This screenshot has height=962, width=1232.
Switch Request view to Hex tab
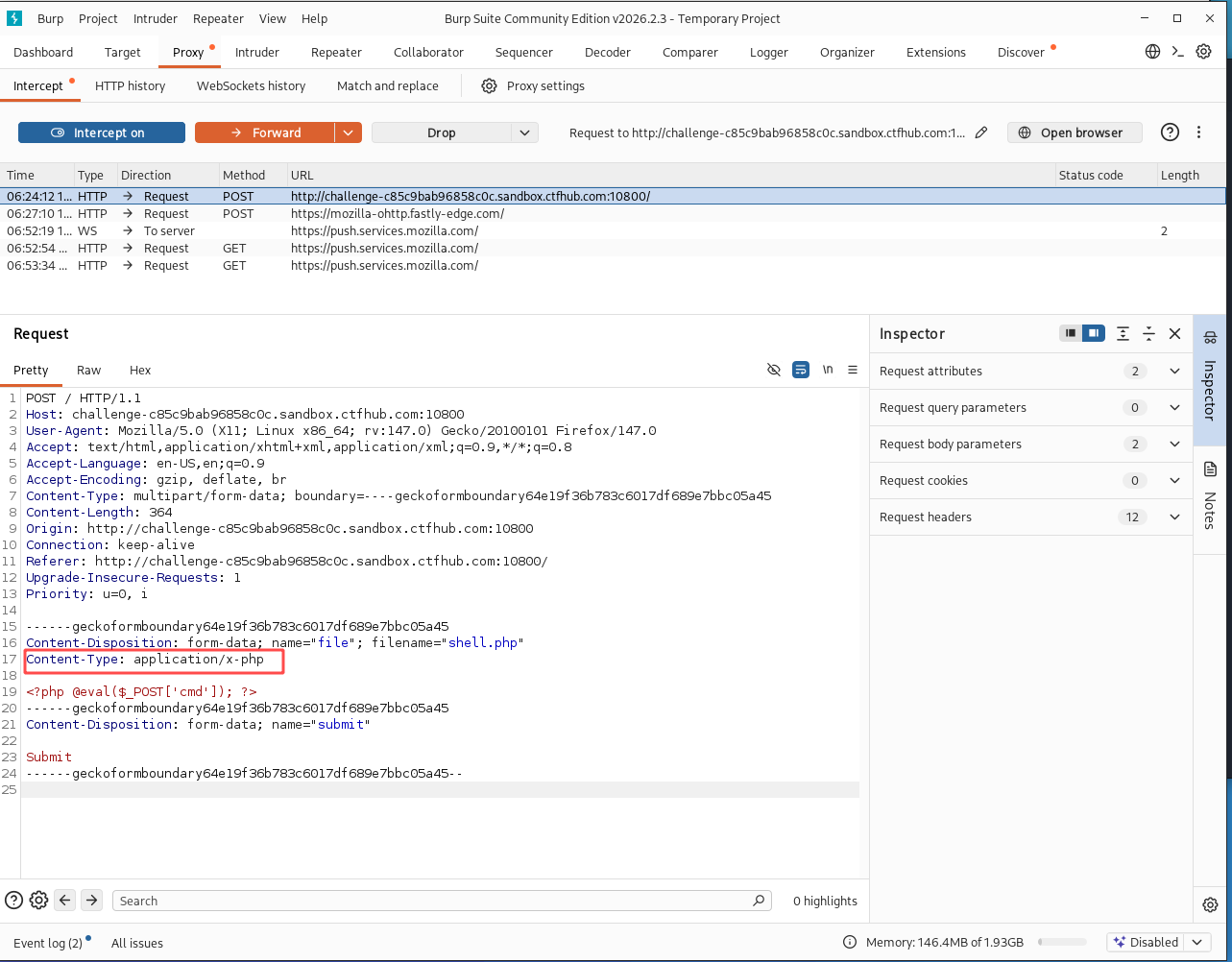(x=140, y=370)
